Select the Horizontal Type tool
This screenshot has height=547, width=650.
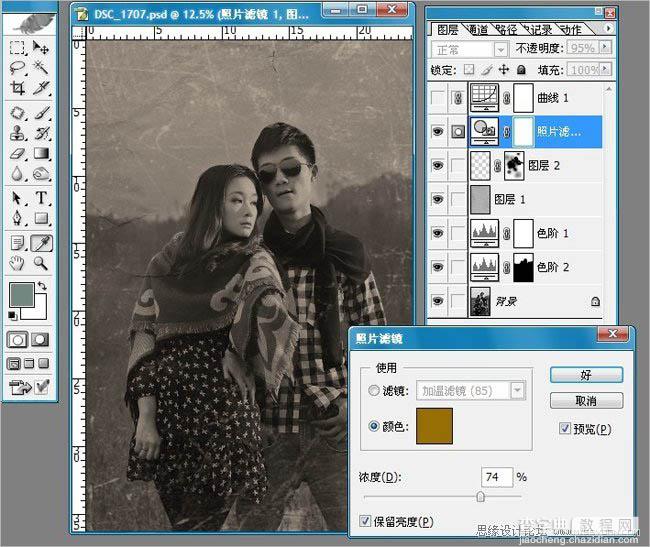point(41,198)
